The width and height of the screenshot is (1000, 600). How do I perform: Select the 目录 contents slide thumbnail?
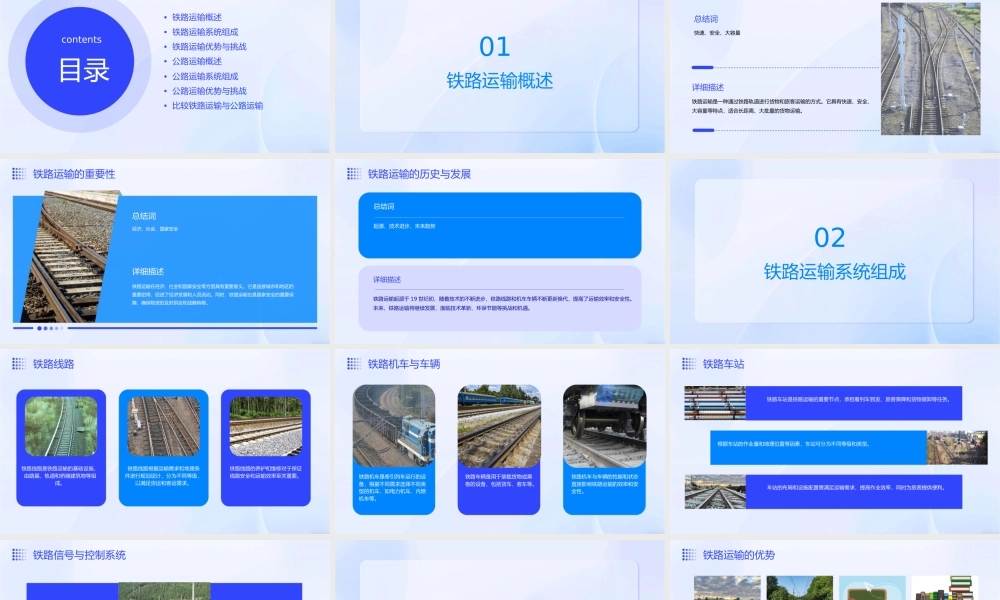click(x=165, y=76)
